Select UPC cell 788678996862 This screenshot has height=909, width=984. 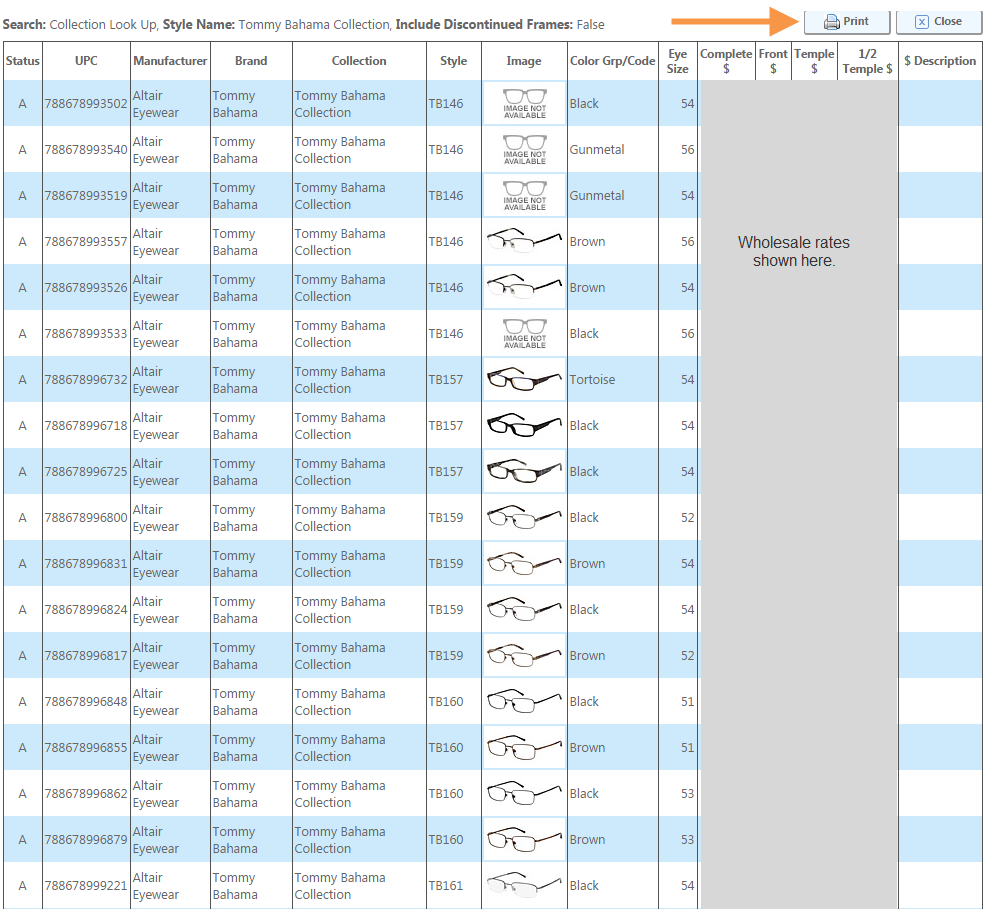click(x=86, y=793)
